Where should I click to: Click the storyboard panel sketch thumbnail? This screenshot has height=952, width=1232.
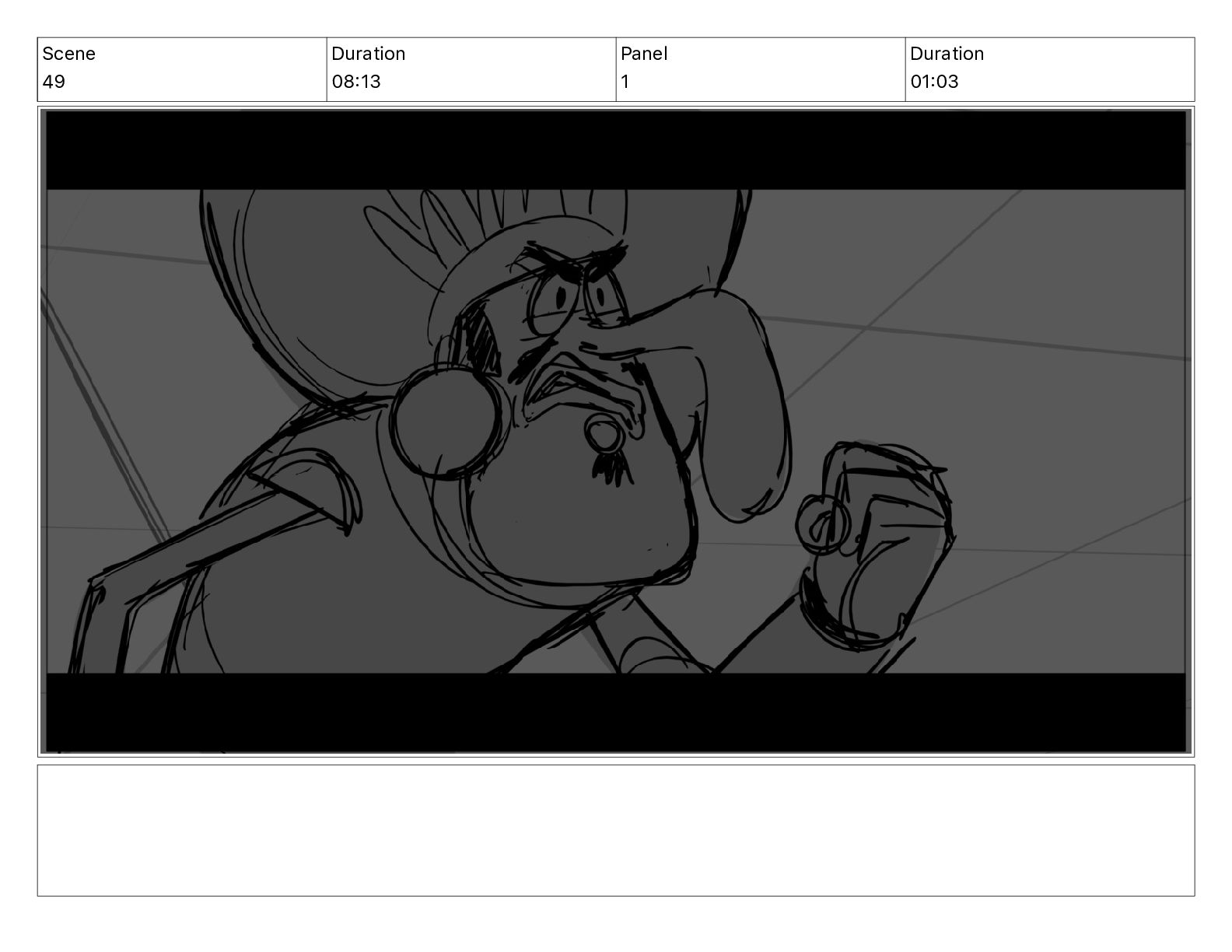pyautogui.click(x=616, y=432)
